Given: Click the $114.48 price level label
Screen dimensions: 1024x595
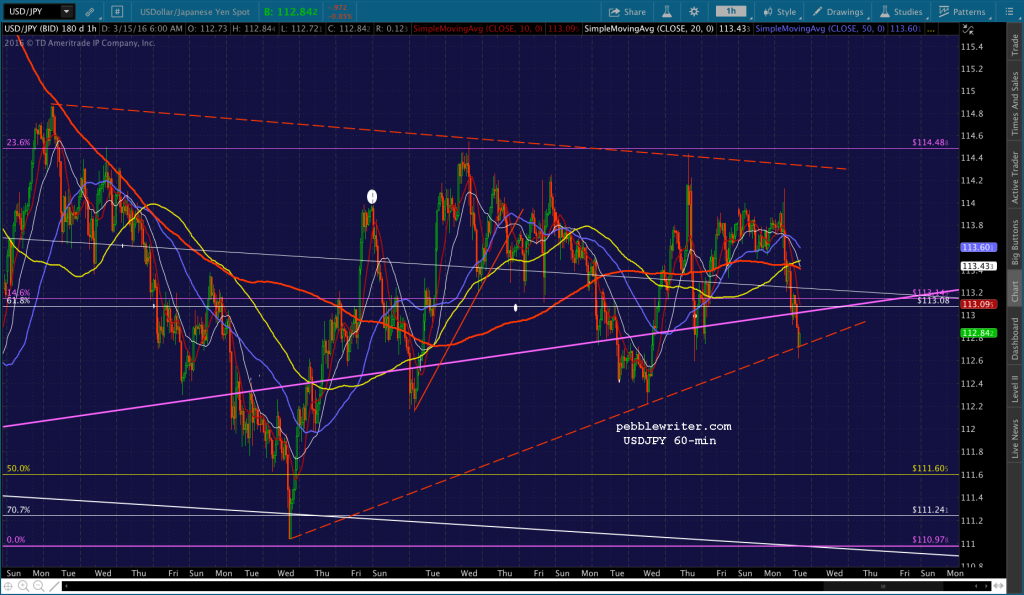Looking at the screenshot, I should [x=930, y=142].
